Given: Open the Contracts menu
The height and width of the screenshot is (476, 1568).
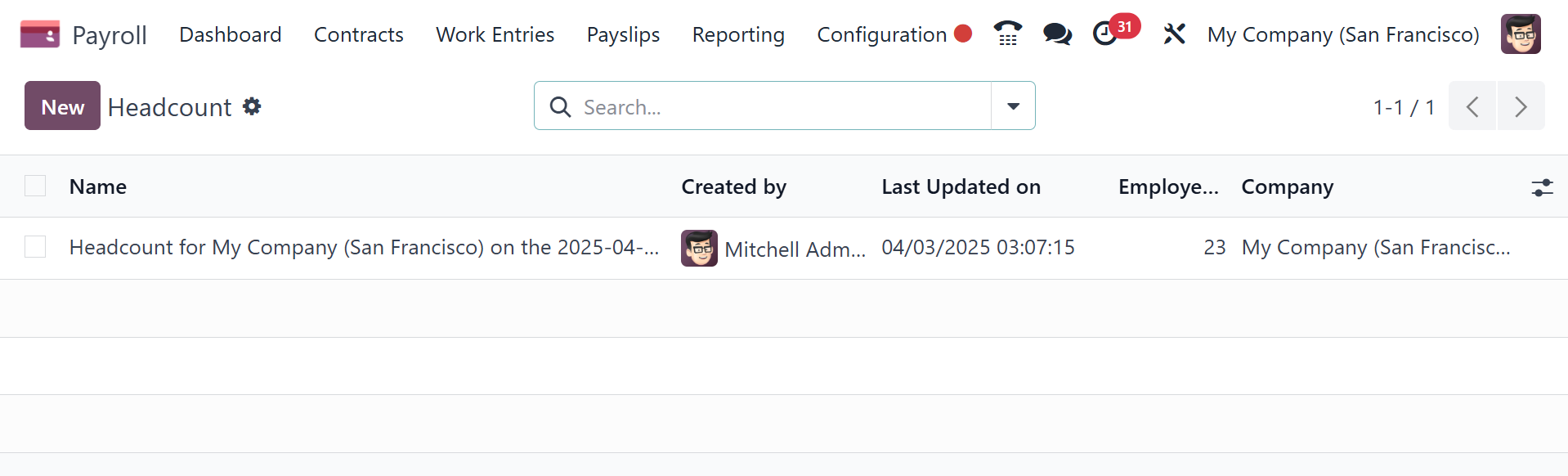Looking at the screenshot, I should [x=359, y=34].
